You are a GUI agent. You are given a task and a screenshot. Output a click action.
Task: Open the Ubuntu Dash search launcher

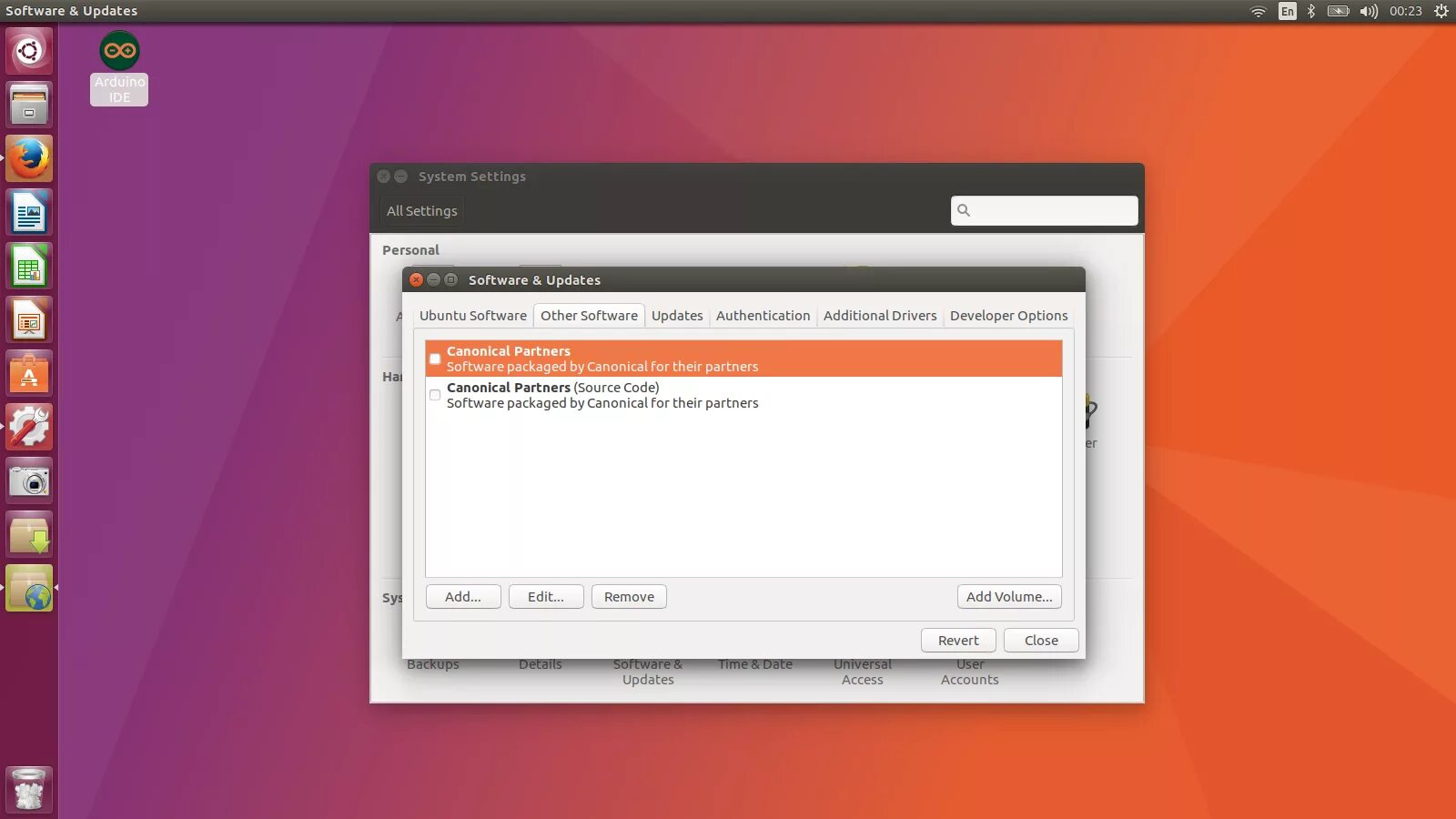pyautogui.click(x=29, y=51)
